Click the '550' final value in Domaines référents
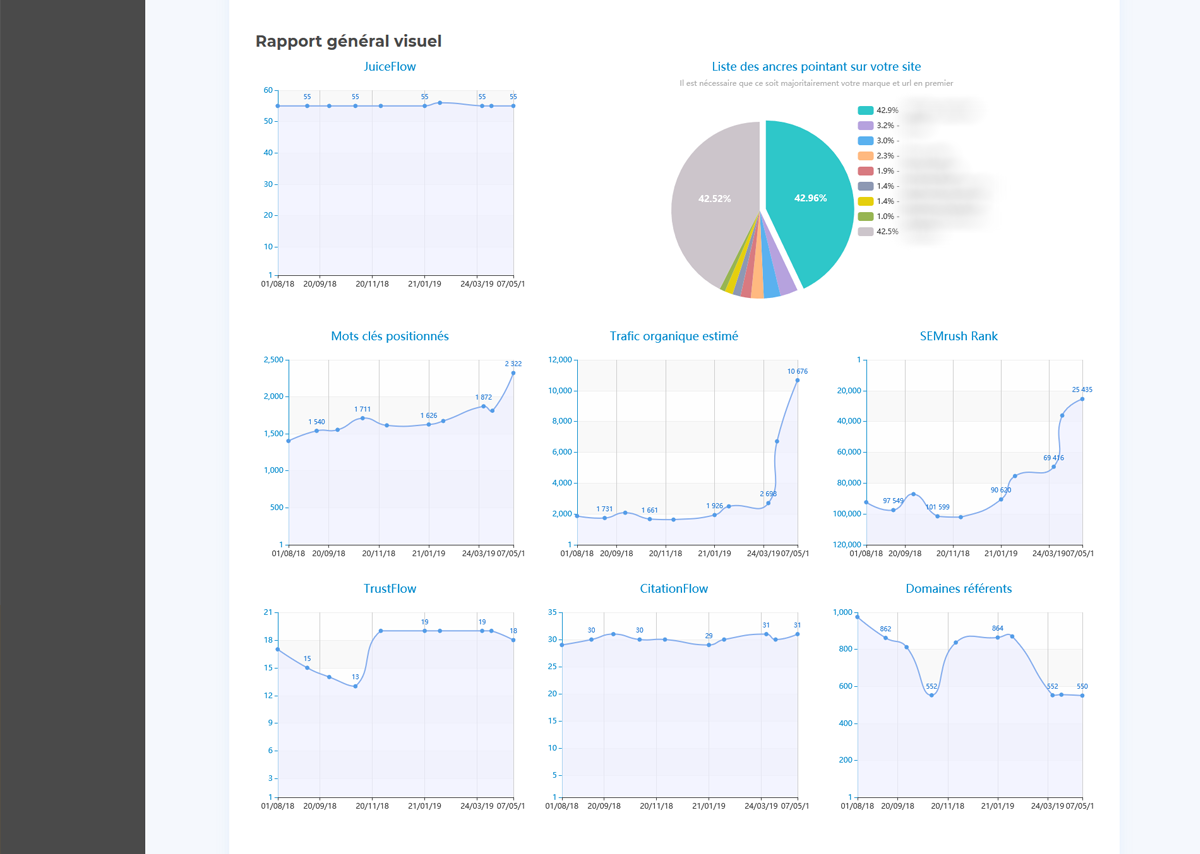1200x854 pixels. click(x=1082, y=687)
